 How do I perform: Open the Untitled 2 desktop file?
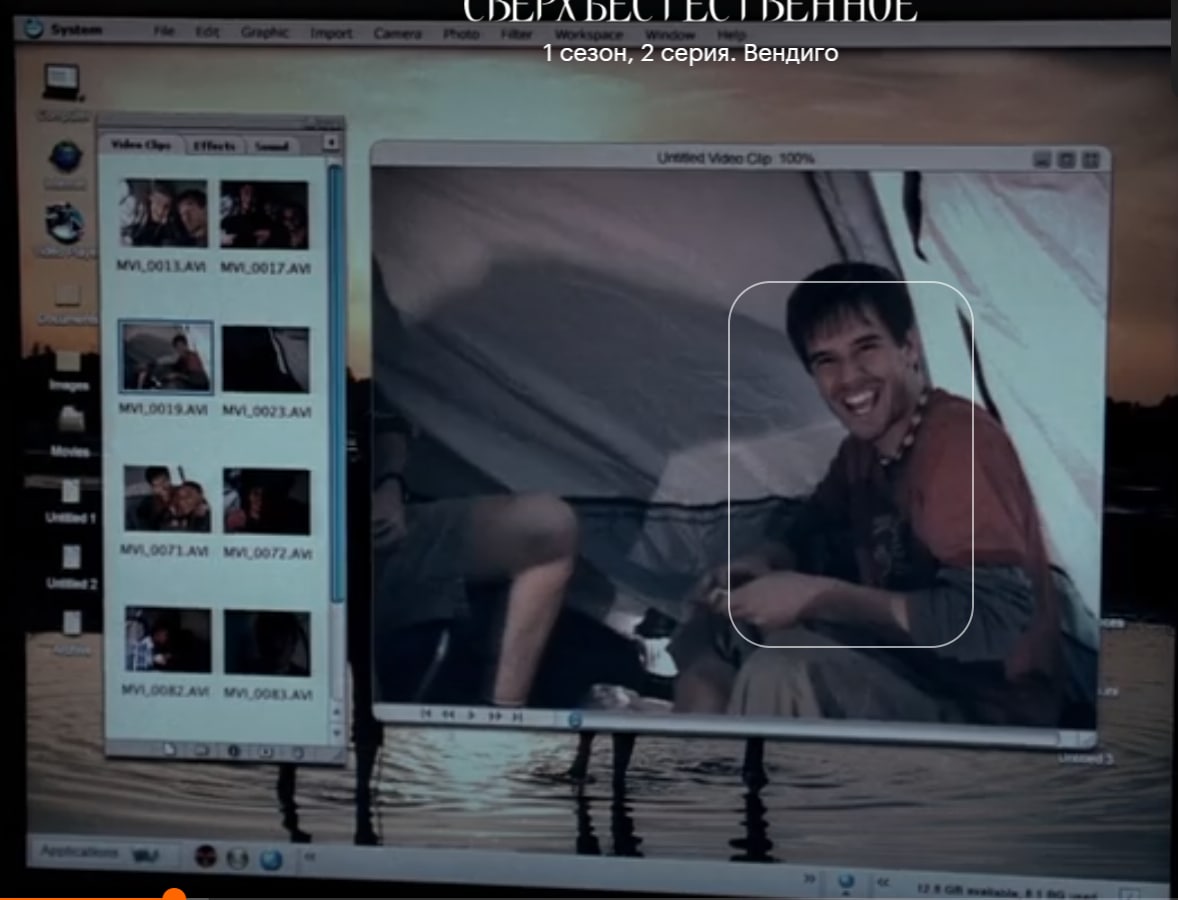click(71, 557)
